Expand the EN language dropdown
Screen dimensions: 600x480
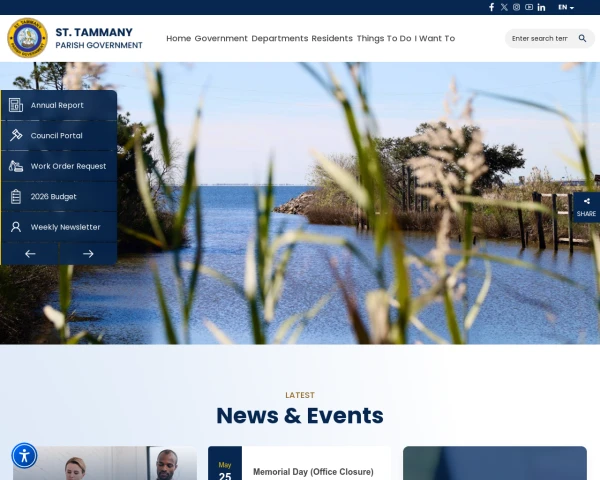566,7
